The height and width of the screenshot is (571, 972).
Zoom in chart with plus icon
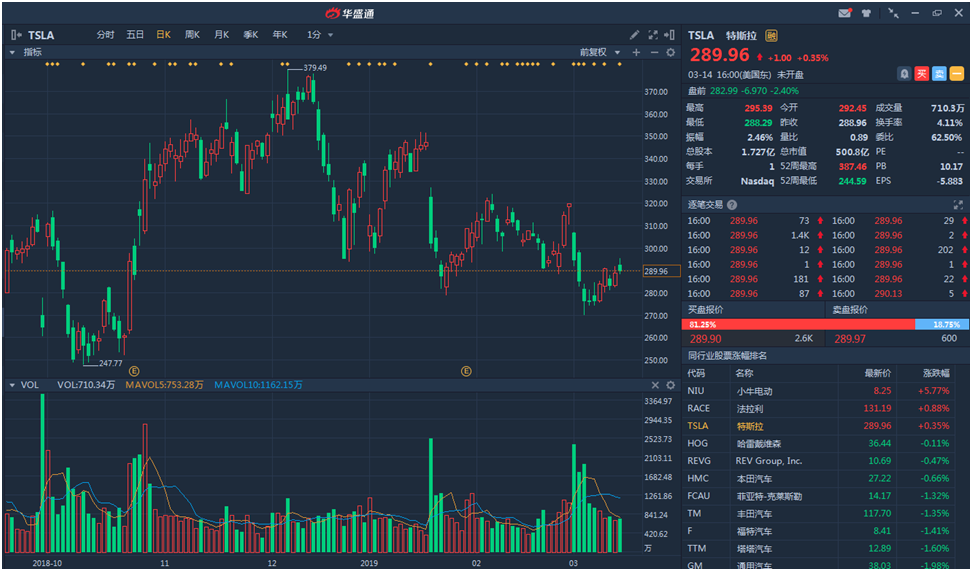point(637,52)
